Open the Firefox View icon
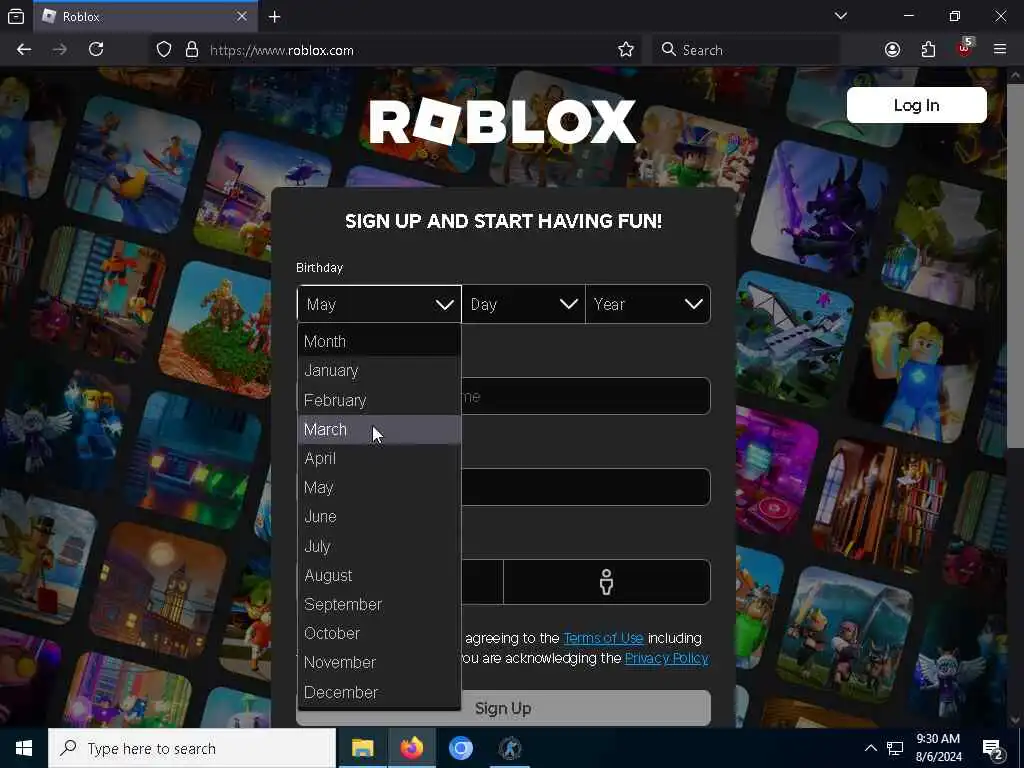Screen dimensions: 1024x768 click(x=16, y=16)
